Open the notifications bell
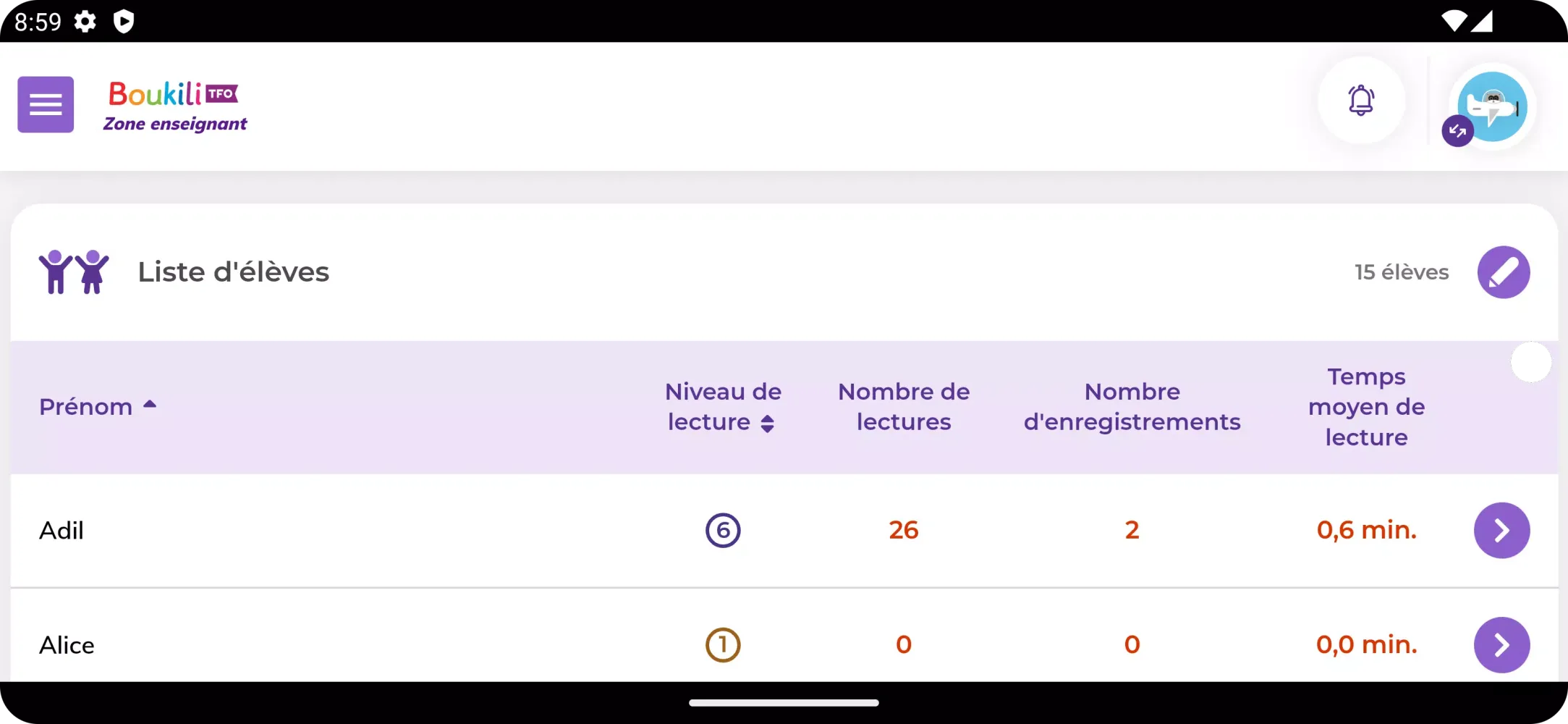 (1361, 101)
